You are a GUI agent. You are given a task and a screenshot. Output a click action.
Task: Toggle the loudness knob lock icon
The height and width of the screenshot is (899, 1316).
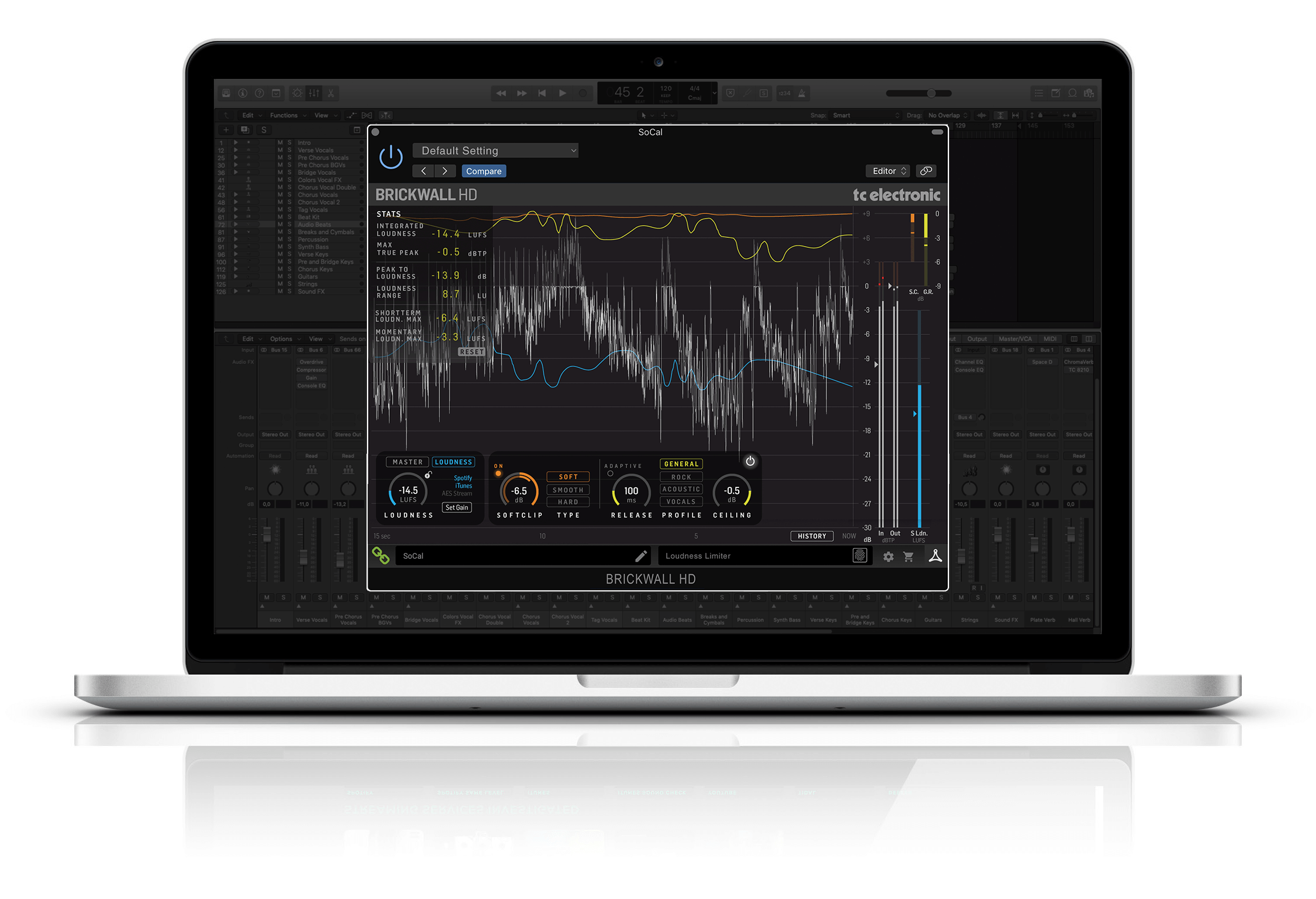coord(428,475)
